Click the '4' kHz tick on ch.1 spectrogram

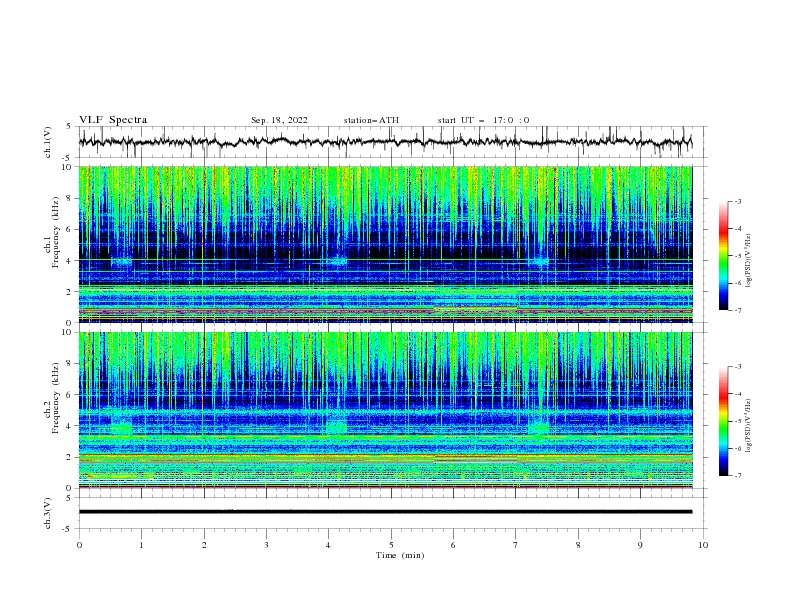(x=69, y=261)
